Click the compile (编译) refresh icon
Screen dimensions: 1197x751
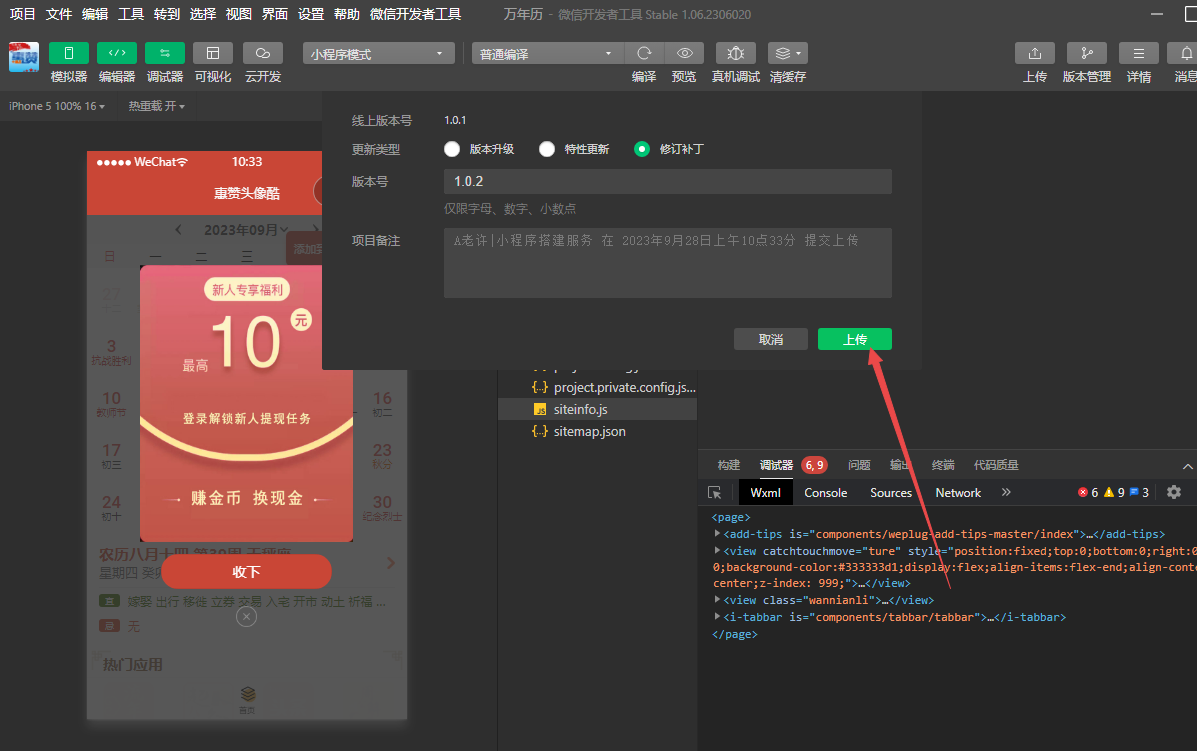644,53
